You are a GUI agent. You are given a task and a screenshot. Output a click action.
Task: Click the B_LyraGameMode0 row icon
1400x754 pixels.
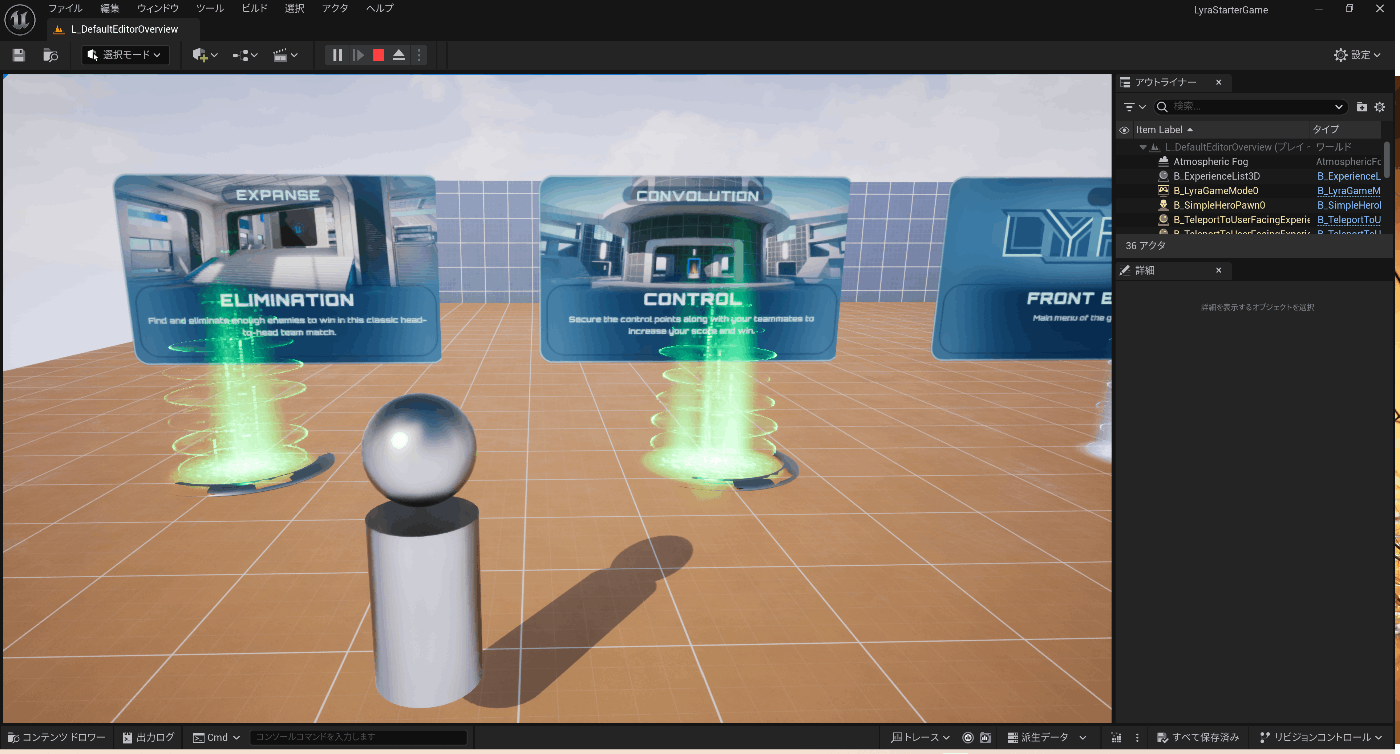[1163, 190]
